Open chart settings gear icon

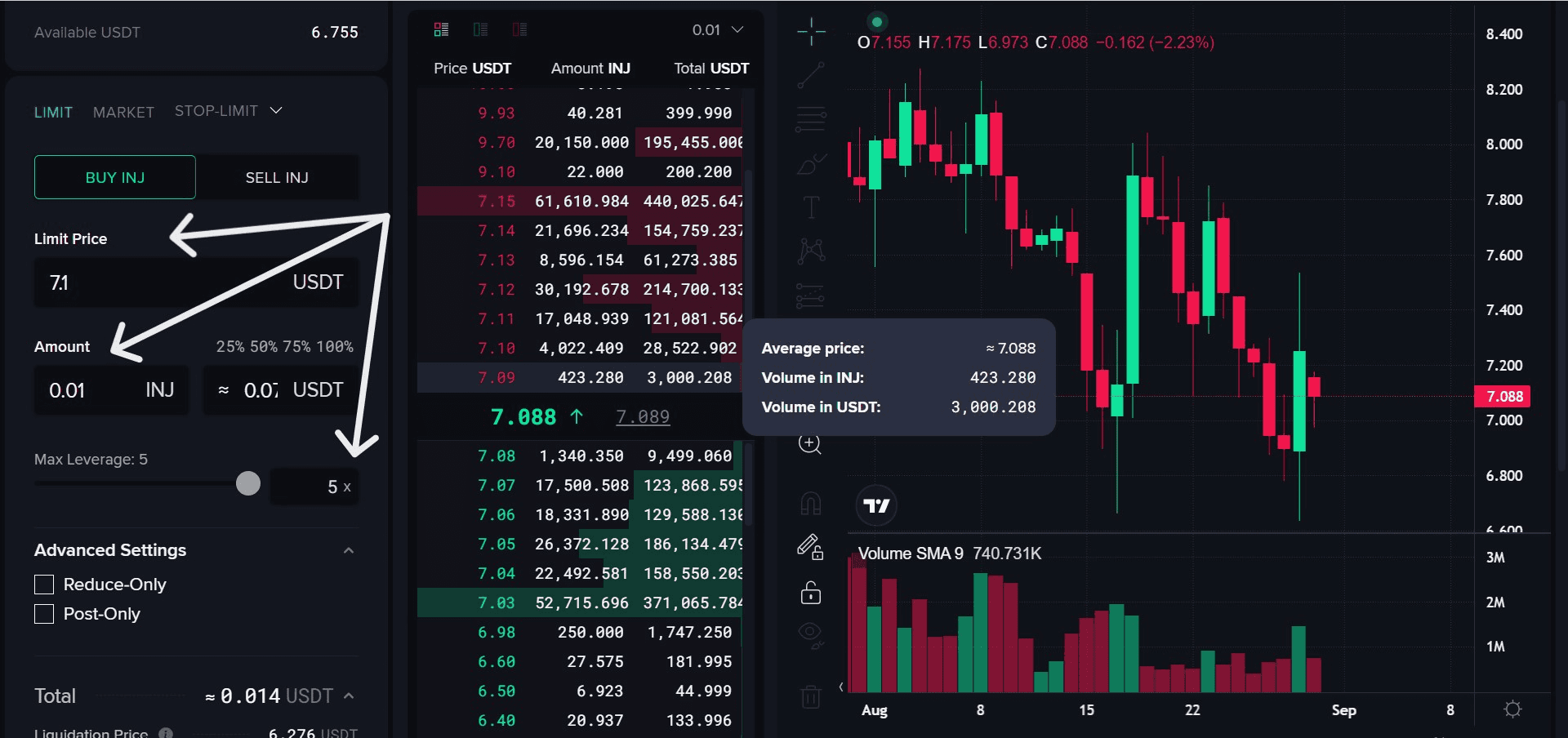click(x=1512, y=709)
